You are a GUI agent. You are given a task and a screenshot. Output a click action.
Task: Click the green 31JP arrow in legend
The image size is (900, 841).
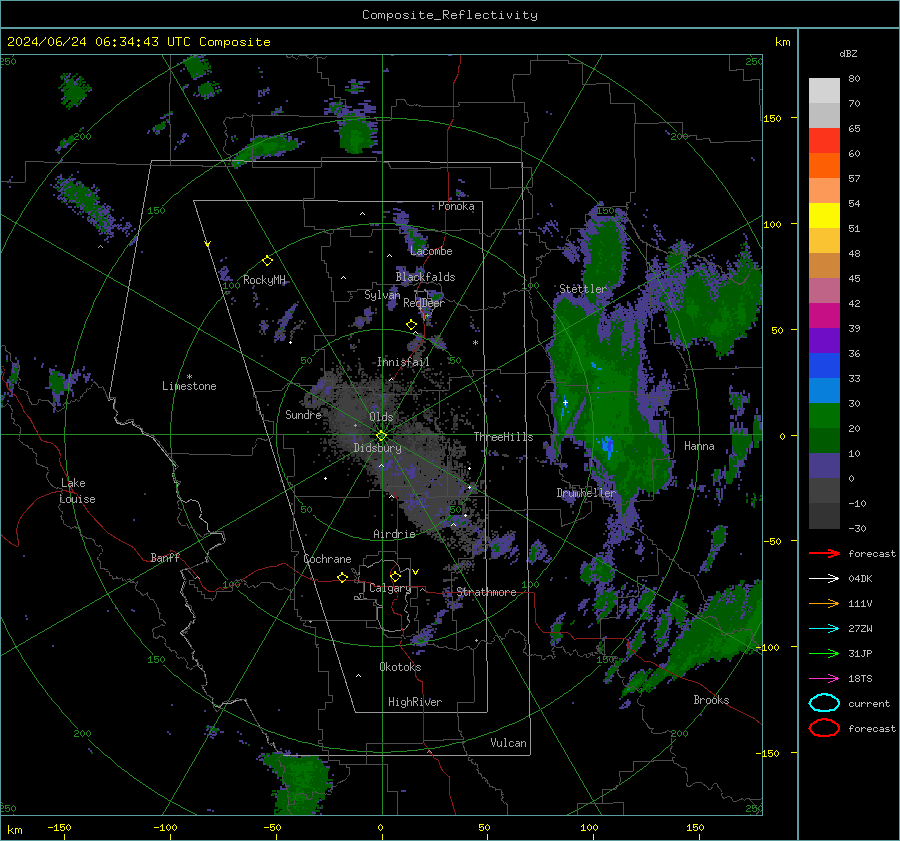(824, 653)
